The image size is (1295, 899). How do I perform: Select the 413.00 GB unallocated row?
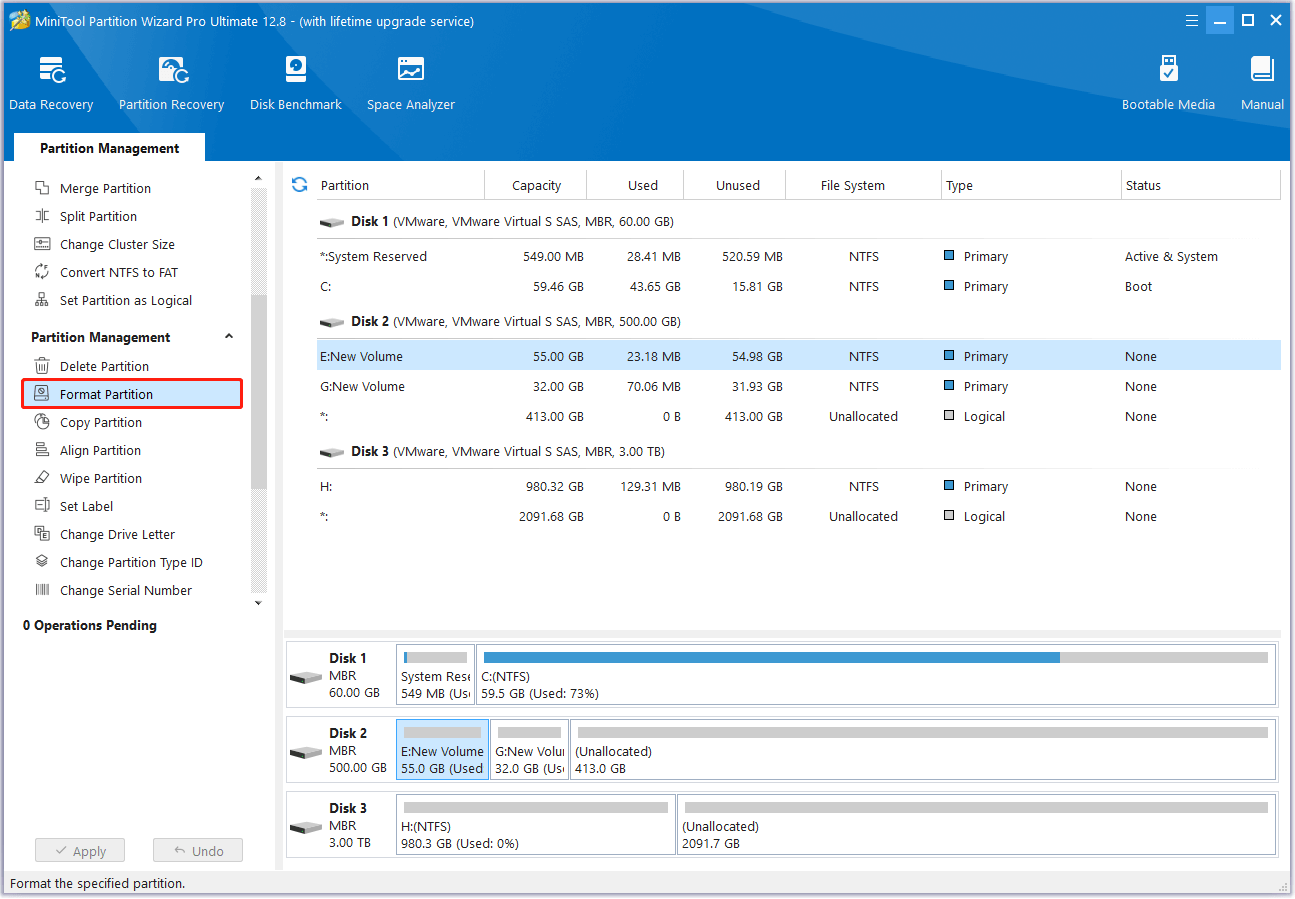[x=798, y=416]
